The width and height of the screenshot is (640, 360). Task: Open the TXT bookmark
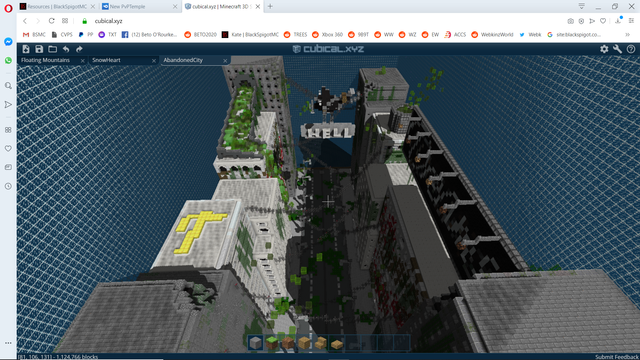click(108, 35)
